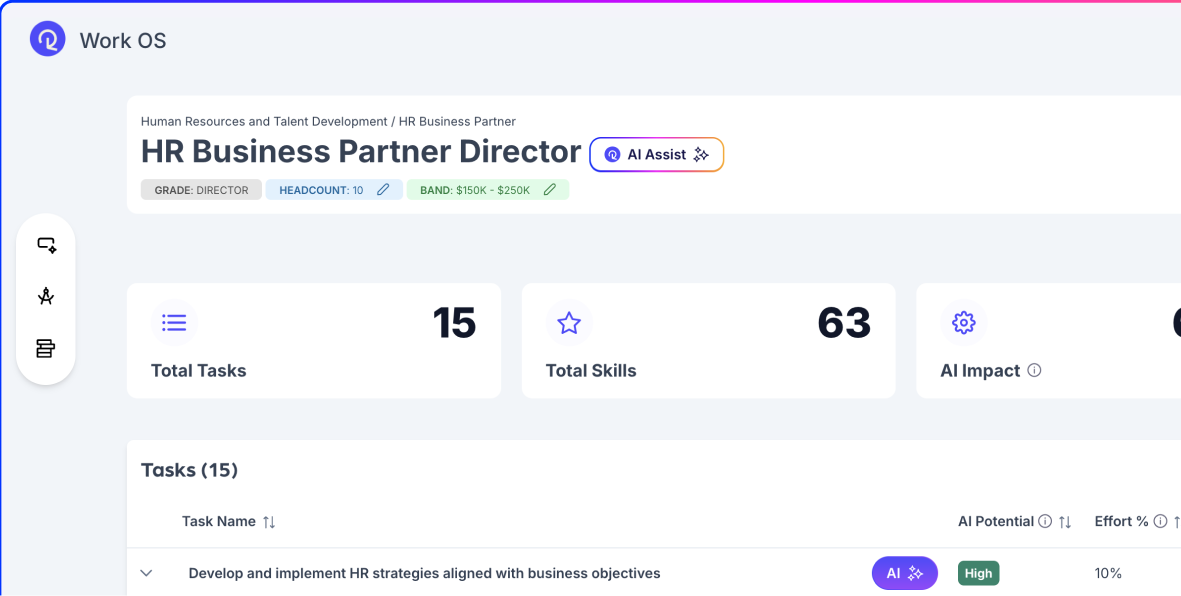Click the purple AI button on task row
The height and width of the screenshot is (596, 1181).
click(x=904, y=573)
